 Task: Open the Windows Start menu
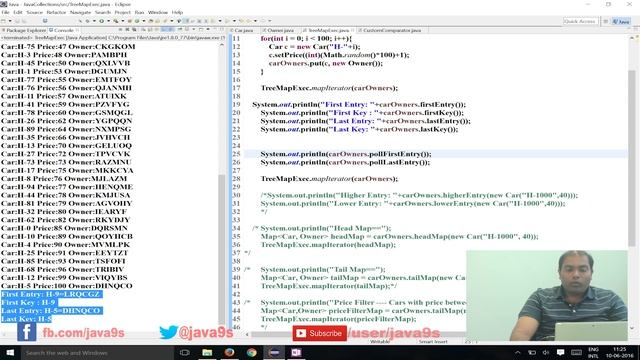pos(10,353)
